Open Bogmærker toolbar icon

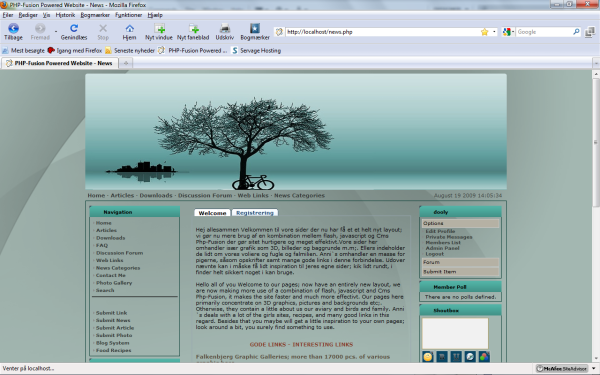coord(255,31)
